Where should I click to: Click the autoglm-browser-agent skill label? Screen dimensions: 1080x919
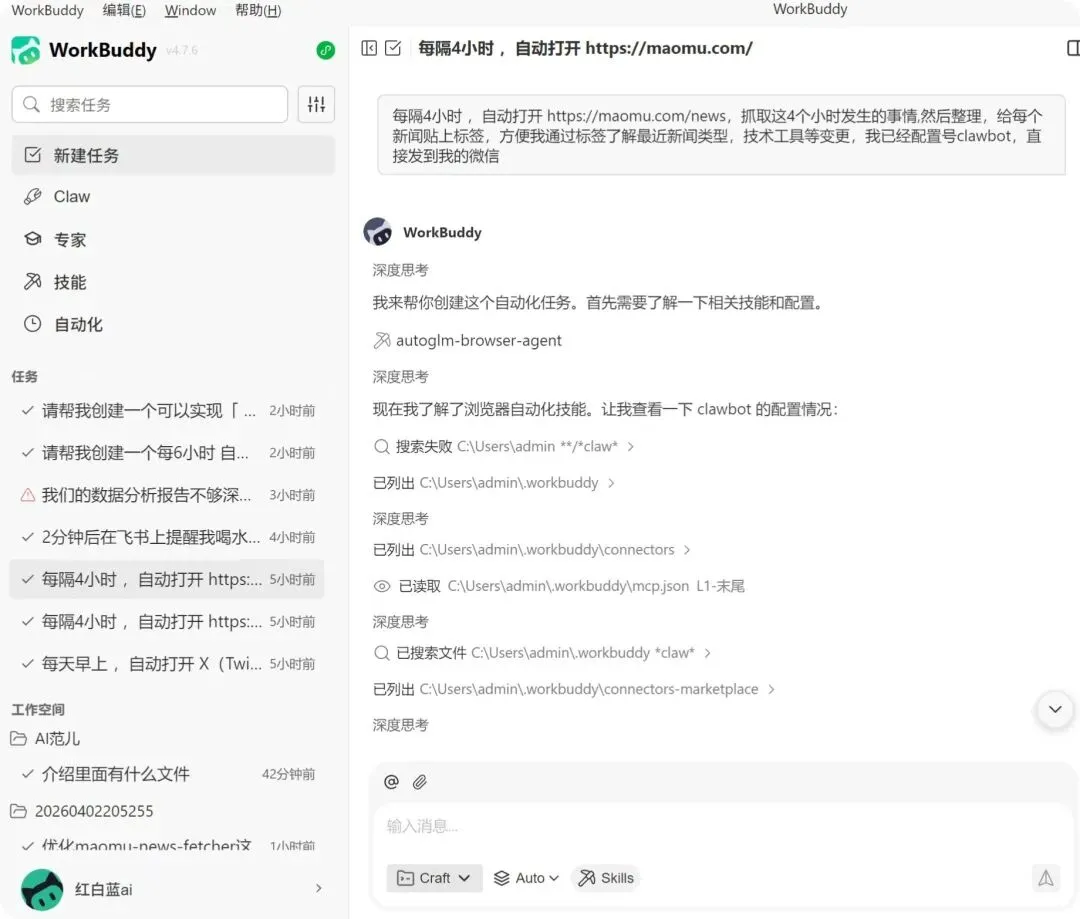pyautogui.click(x=479, y=340)
